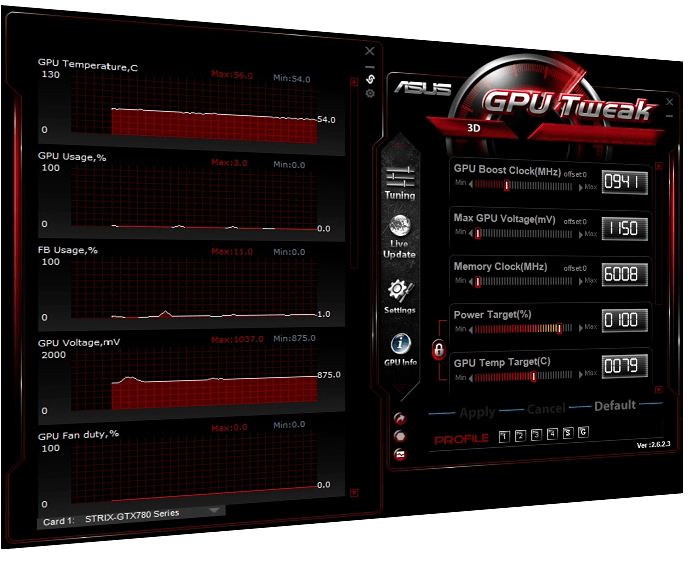This screenshot has width=690, height=570.
Task: Toggle the monitor graph icon below sidebar
Action: point(400,454)
